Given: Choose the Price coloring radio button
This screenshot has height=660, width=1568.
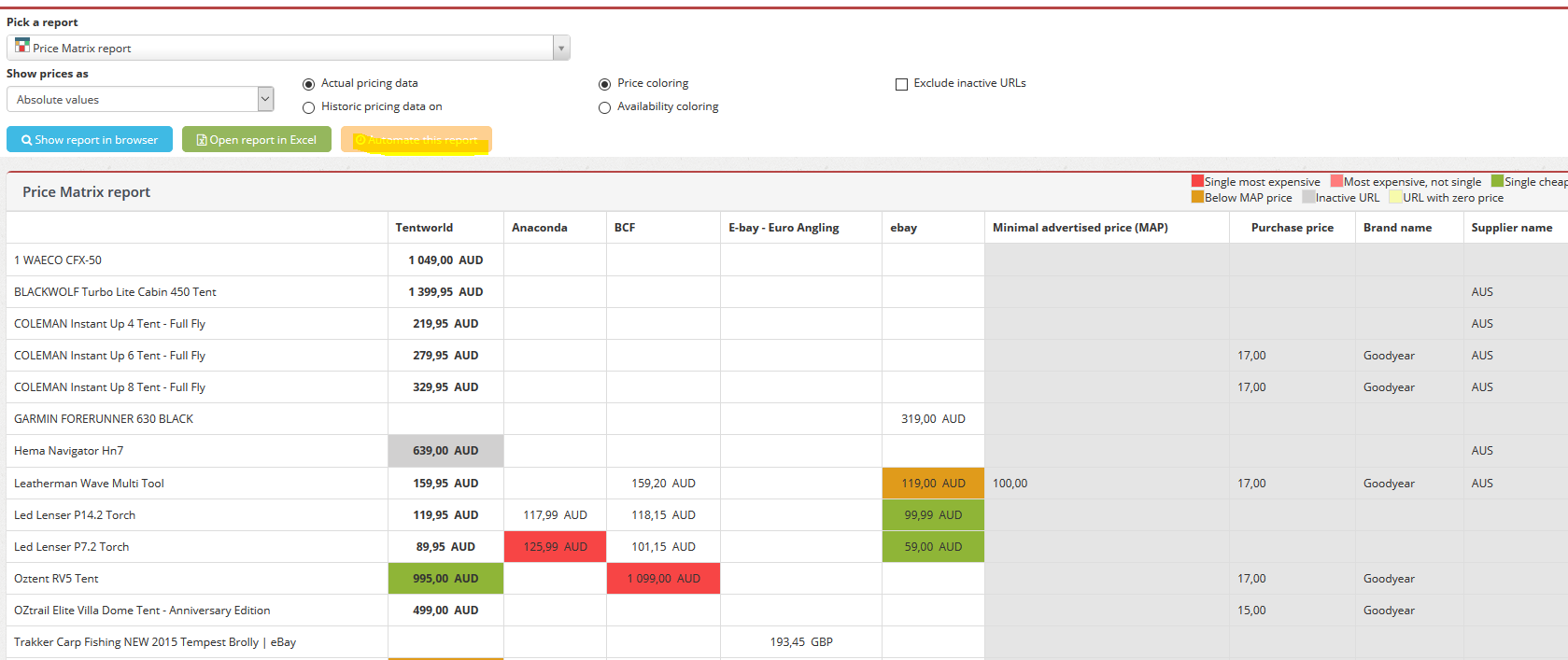Looking at the screenshot, I should coord(604,84).
